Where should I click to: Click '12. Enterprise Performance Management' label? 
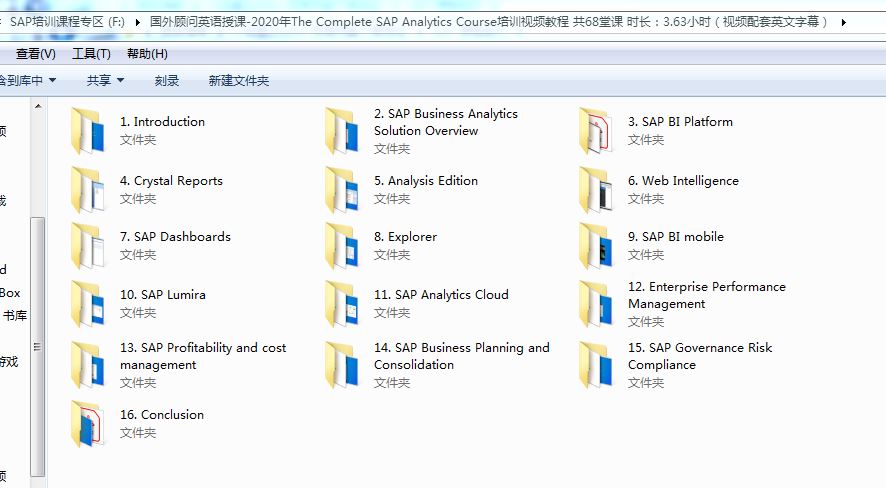pos(706,295)
